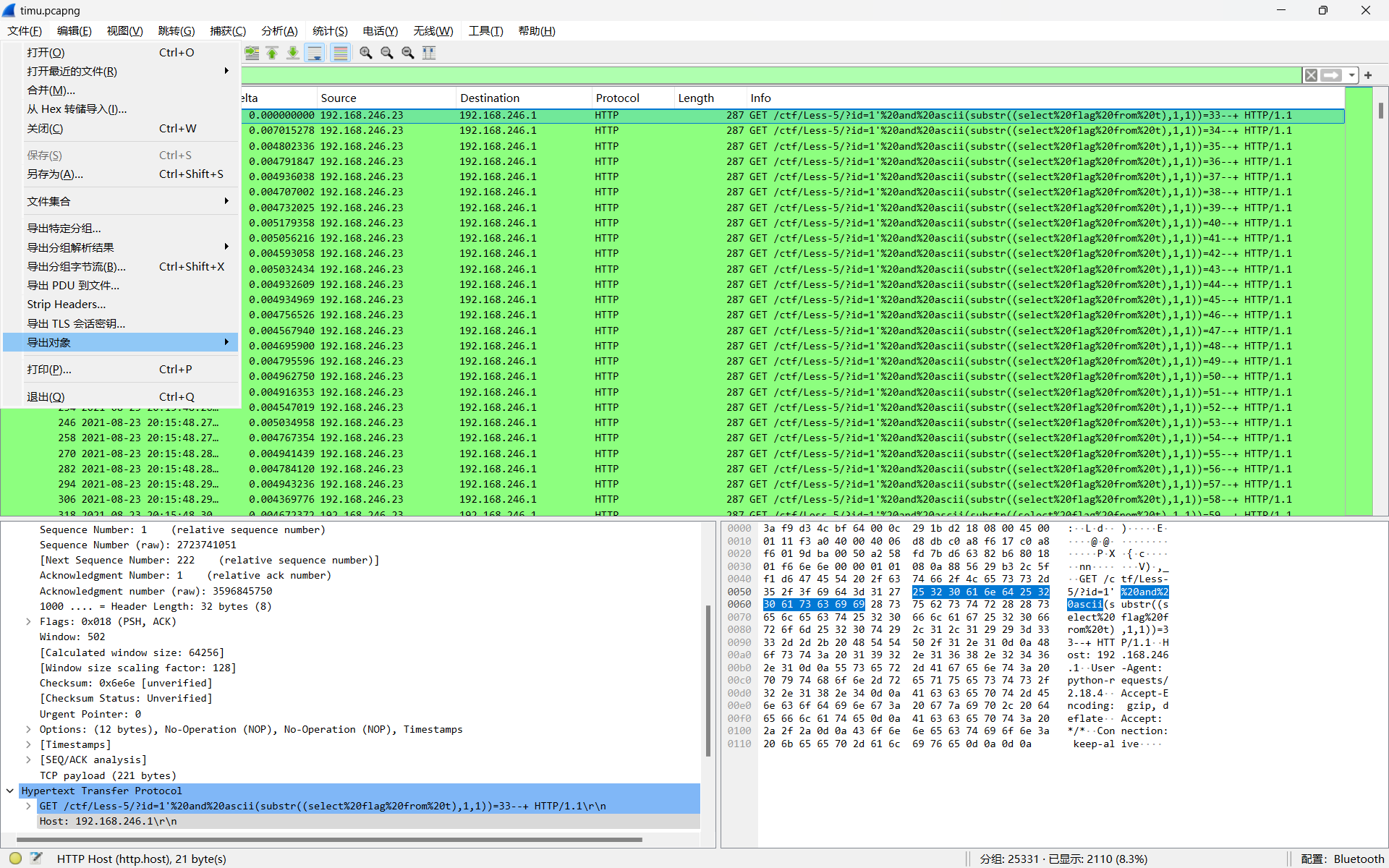Click the Go to specified packet icon

[251, 53]
